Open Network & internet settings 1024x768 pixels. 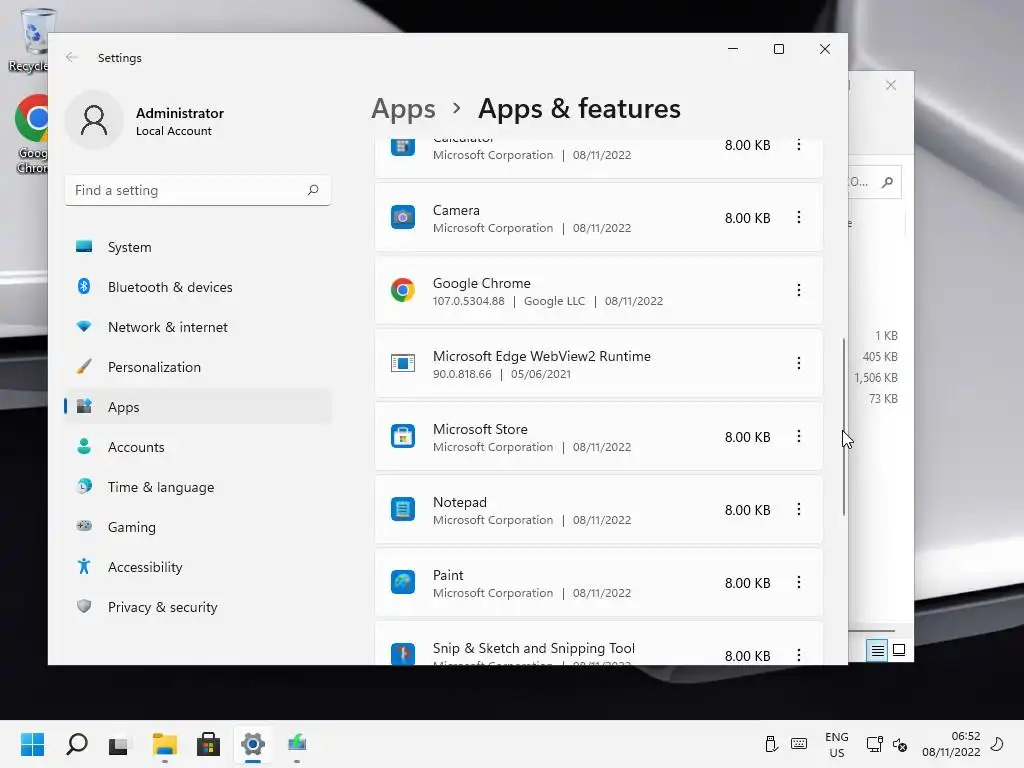tap(198, 327)
